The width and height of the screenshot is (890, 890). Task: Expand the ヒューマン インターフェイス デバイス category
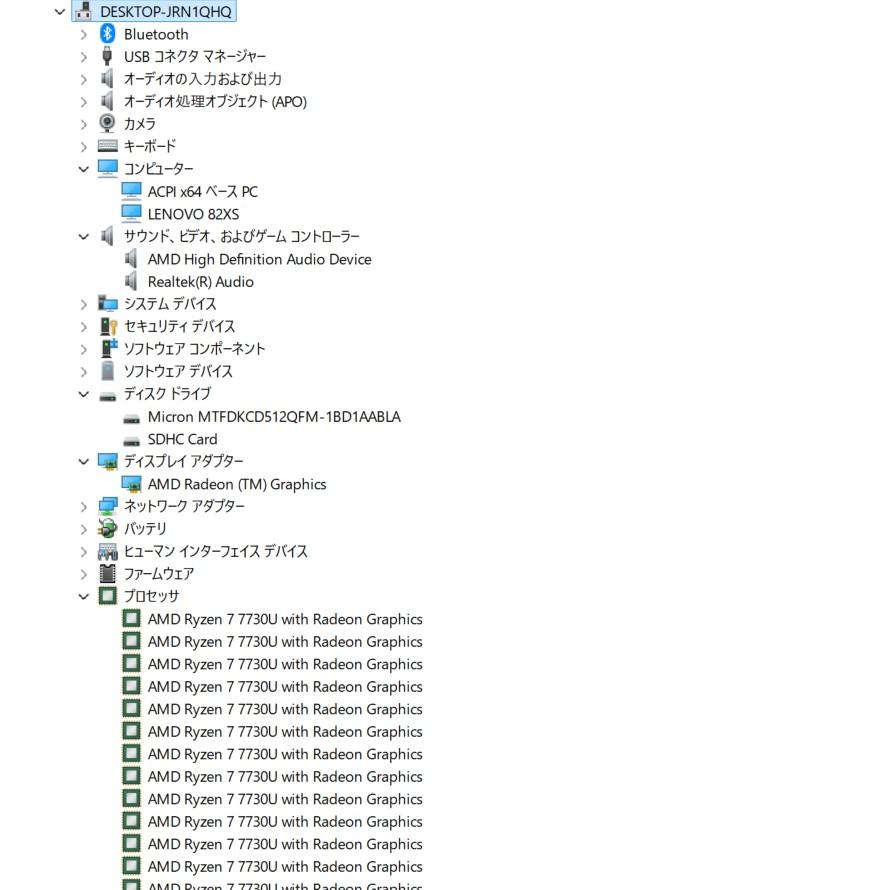point(84,551)
